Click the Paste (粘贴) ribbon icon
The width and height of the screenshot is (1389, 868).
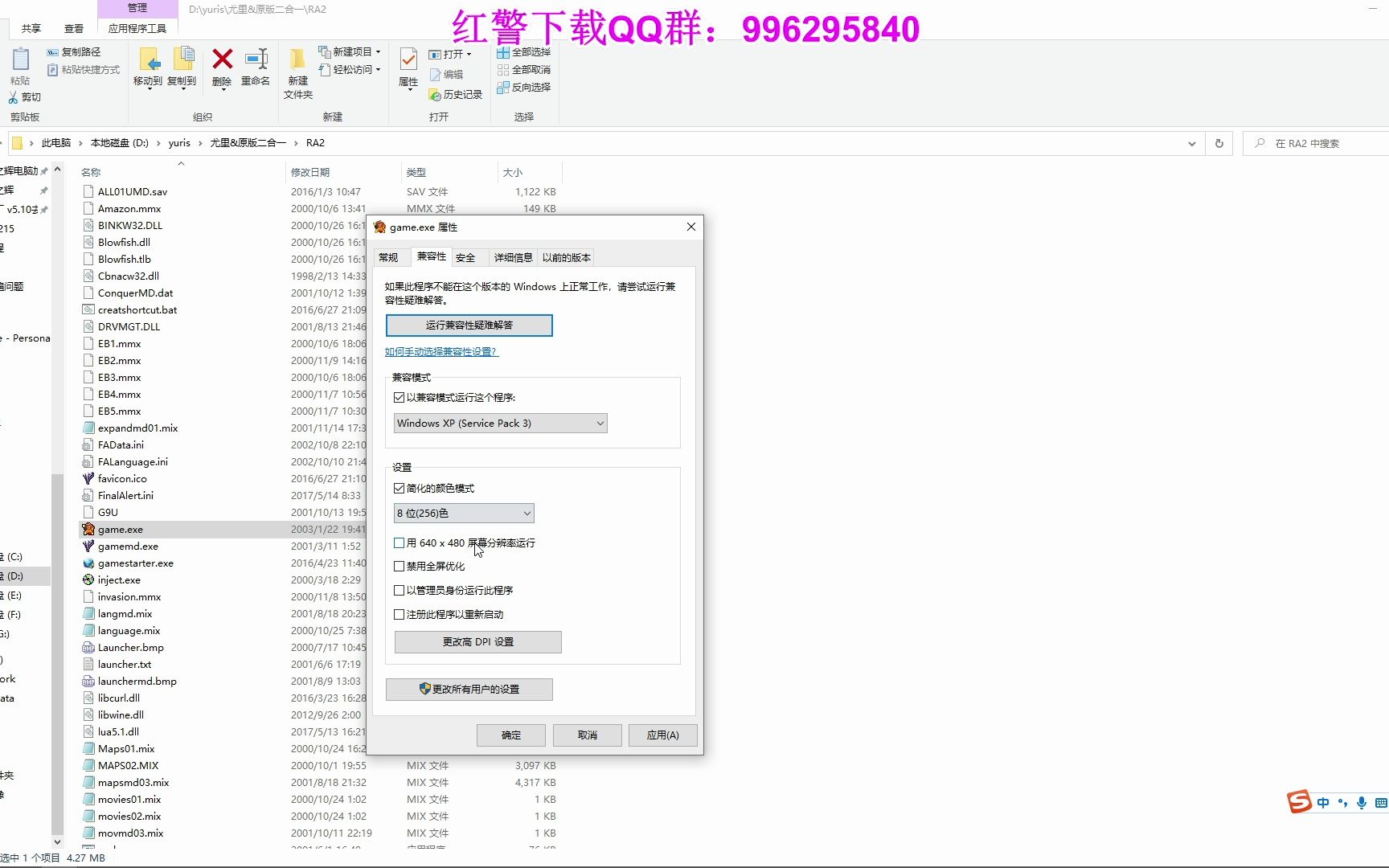pos(21,59)
